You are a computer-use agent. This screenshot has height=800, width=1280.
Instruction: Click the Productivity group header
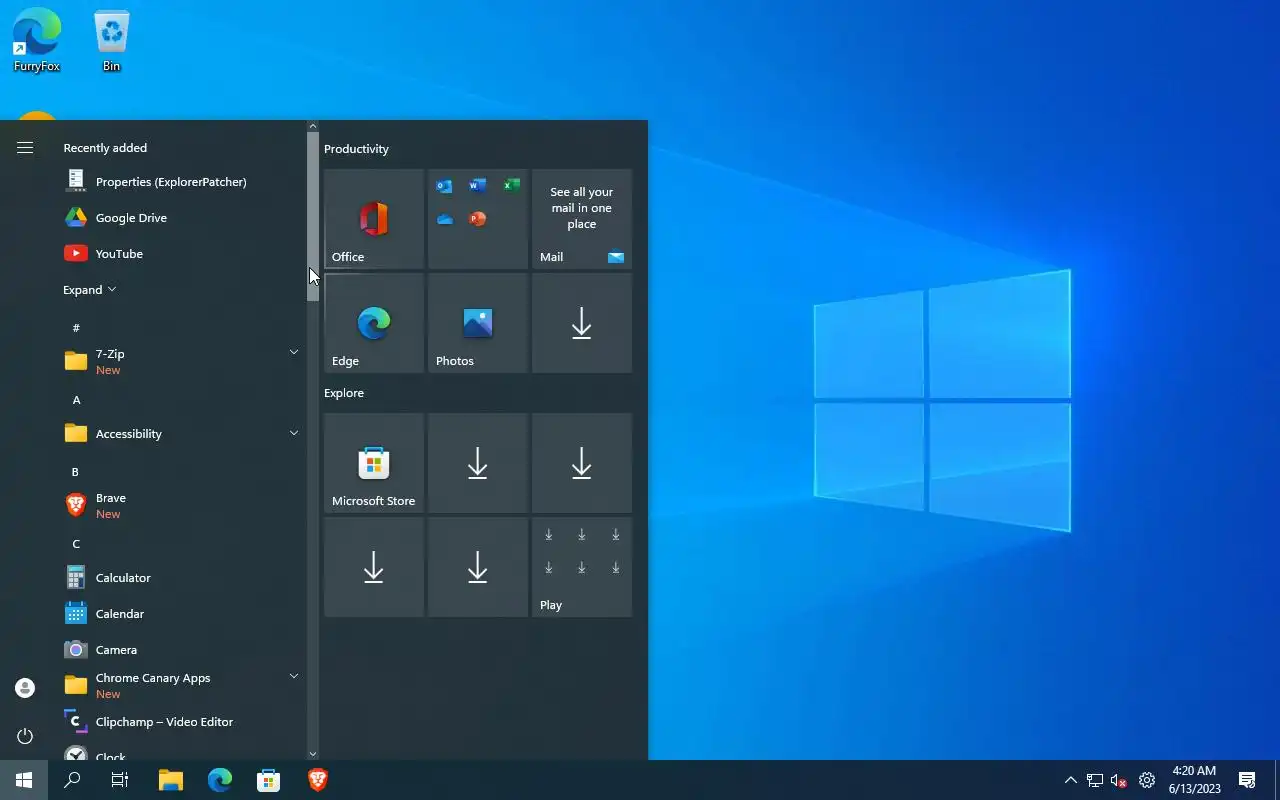coord(356,149)
